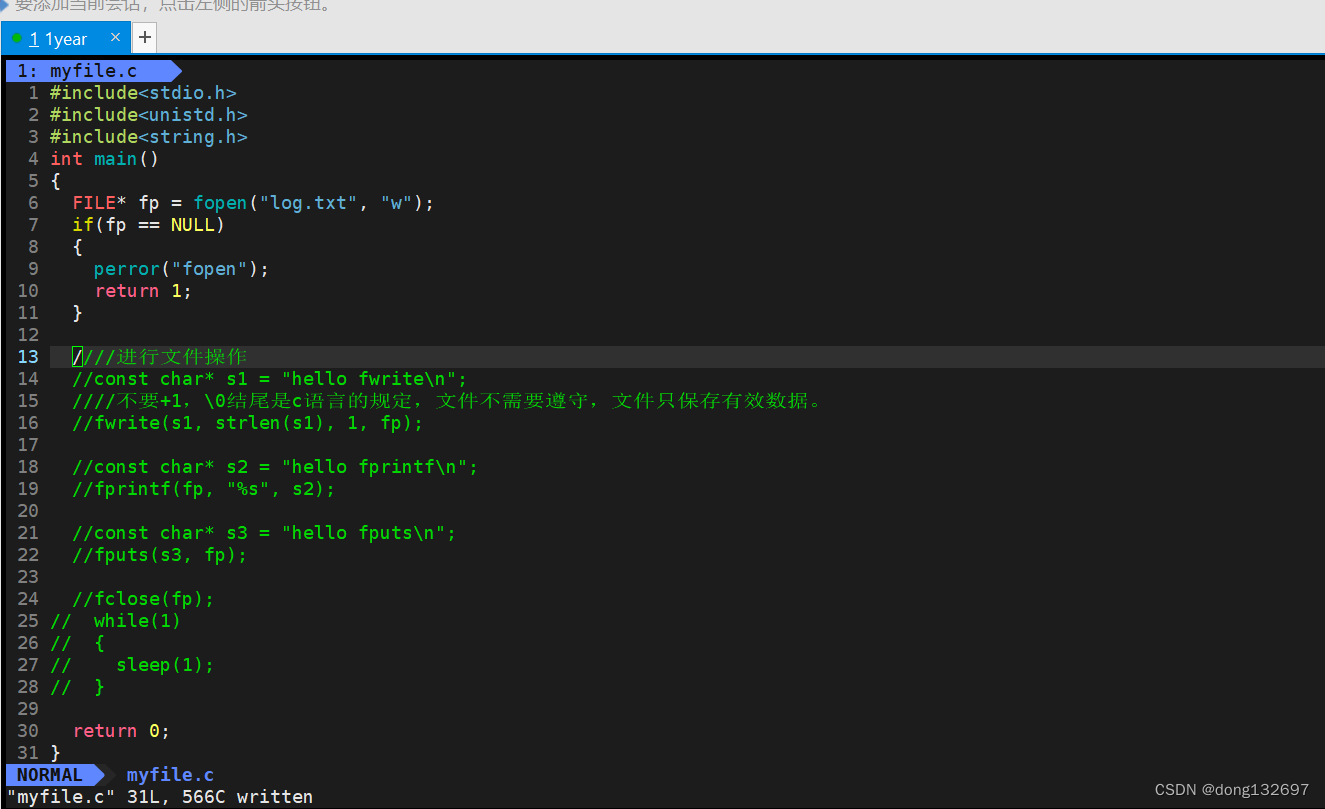Add a new session tab with plus button

coord(145,38)
